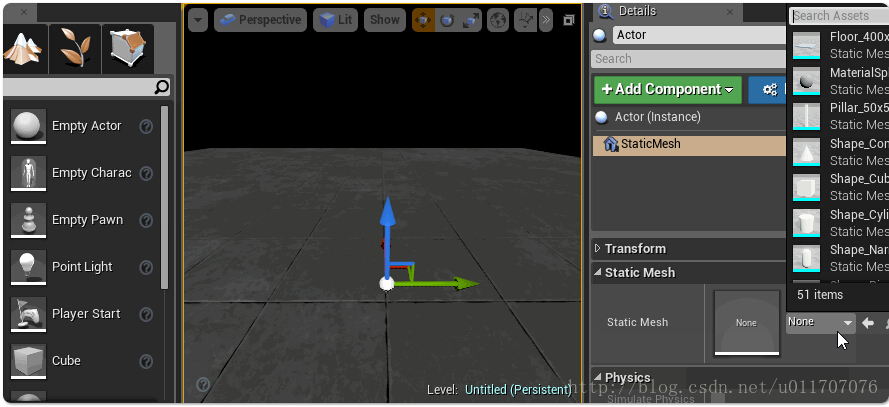Close the left panel tab

click(x=24, y=12)
